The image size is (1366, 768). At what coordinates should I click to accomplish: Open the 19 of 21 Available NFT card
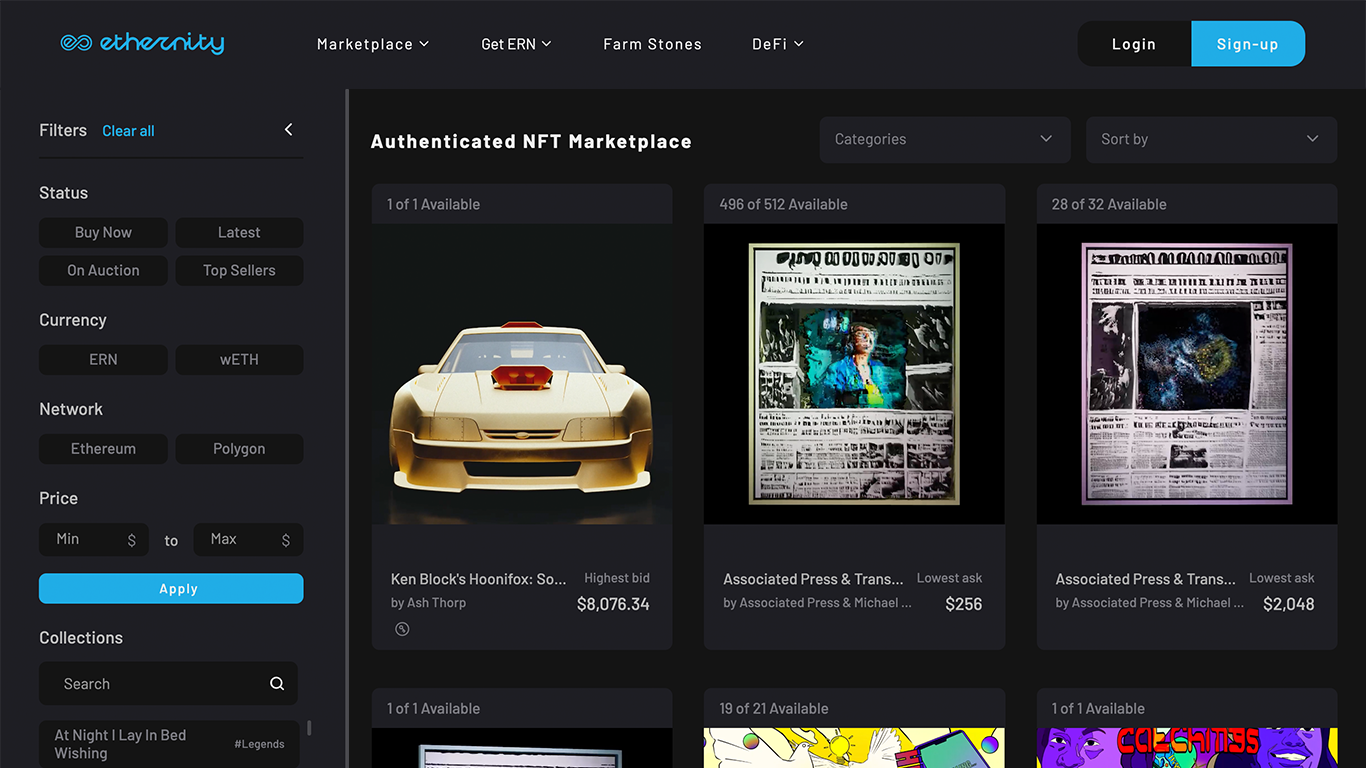(854, 728)
